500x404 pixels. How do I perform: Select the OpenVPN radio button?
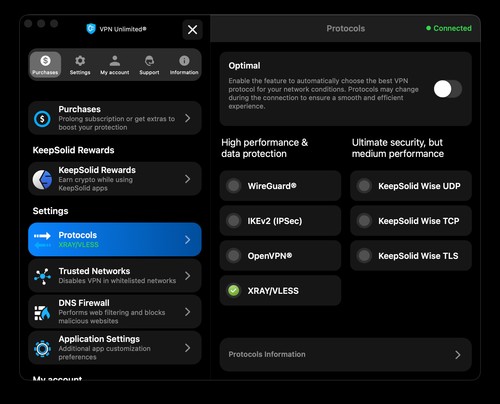pyautogui.click(x=234, y=256)
